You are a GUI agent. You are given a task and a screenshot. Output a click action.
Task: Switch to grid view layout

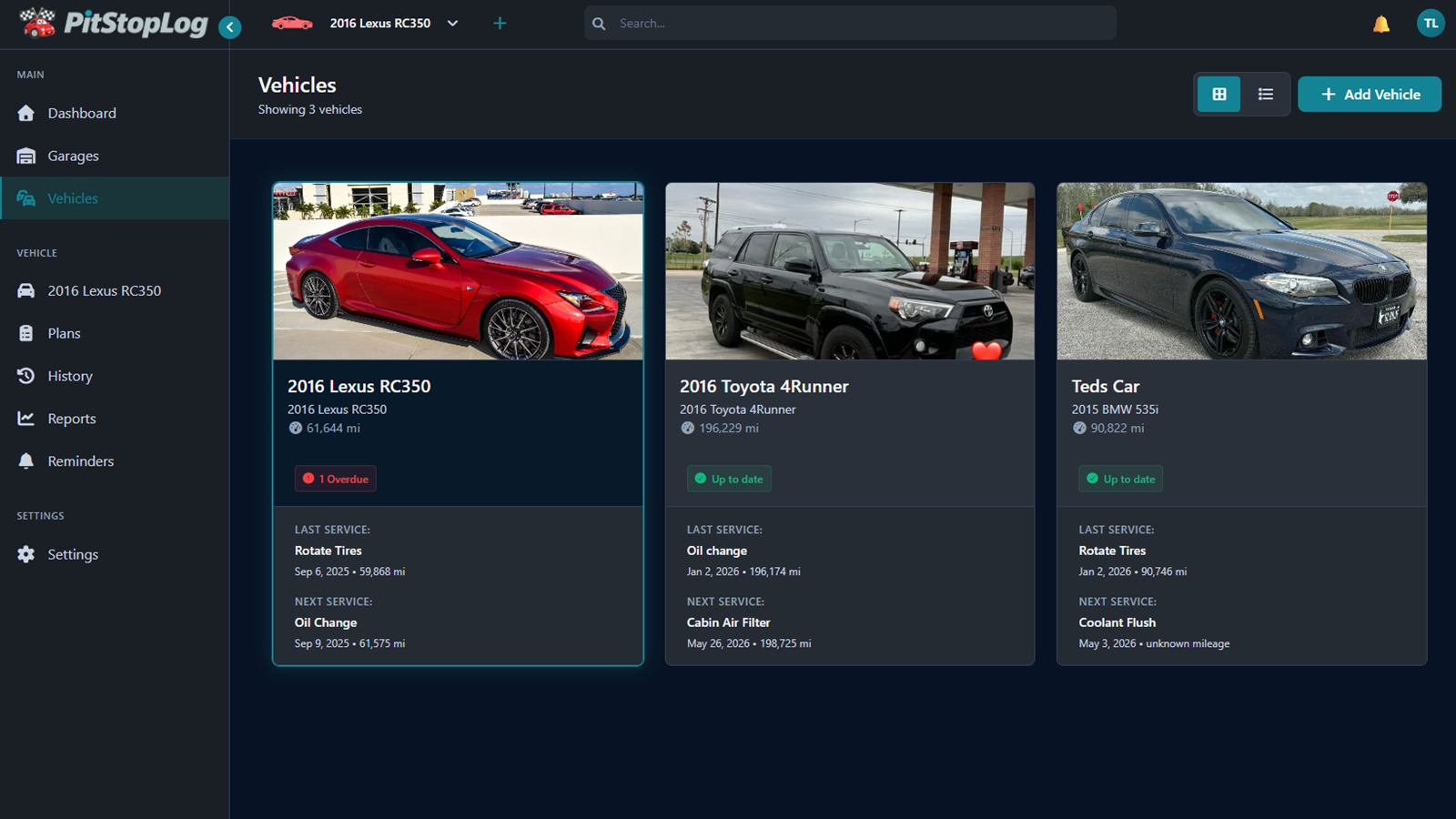pos(1218,94)
